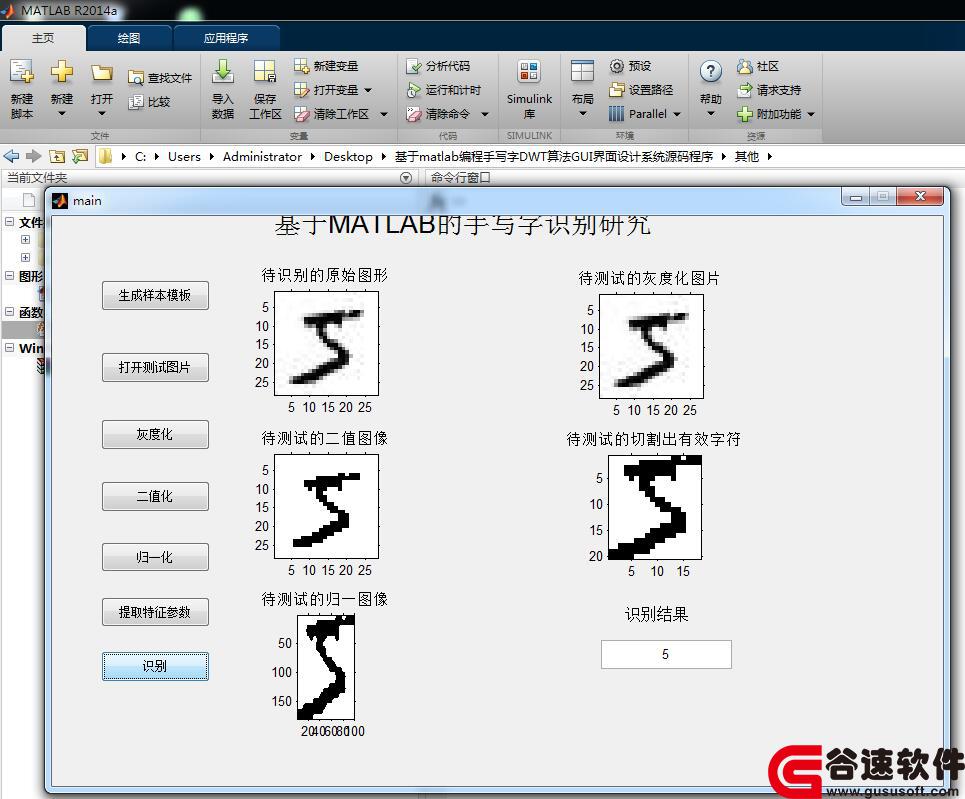The height and width of the screenshot is (799, 965).
Task: Click the normalized image plot (归一图像)
Action: point(326,667)
